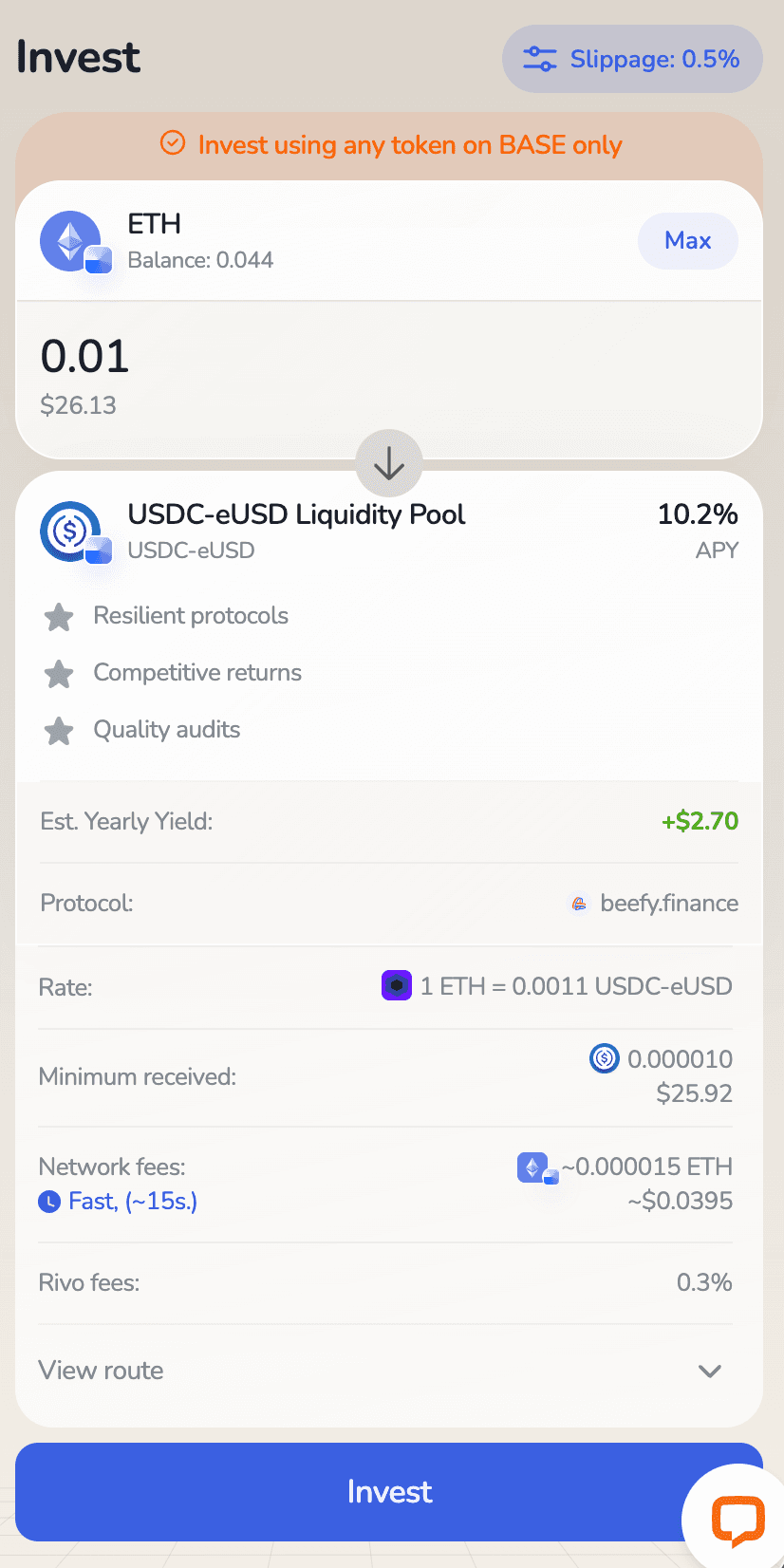Click the purple rate provider icon
Image resolution: width=784 pixels, height=1568 pixels.
pyautogui.click(x=397, y=986)
